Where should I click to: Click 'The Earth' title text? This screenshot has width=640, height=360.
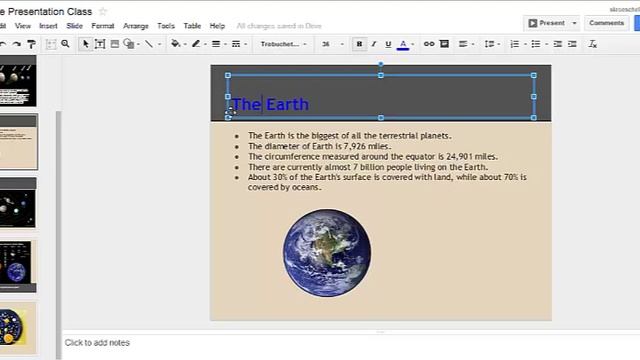click(x=270, y=104)
